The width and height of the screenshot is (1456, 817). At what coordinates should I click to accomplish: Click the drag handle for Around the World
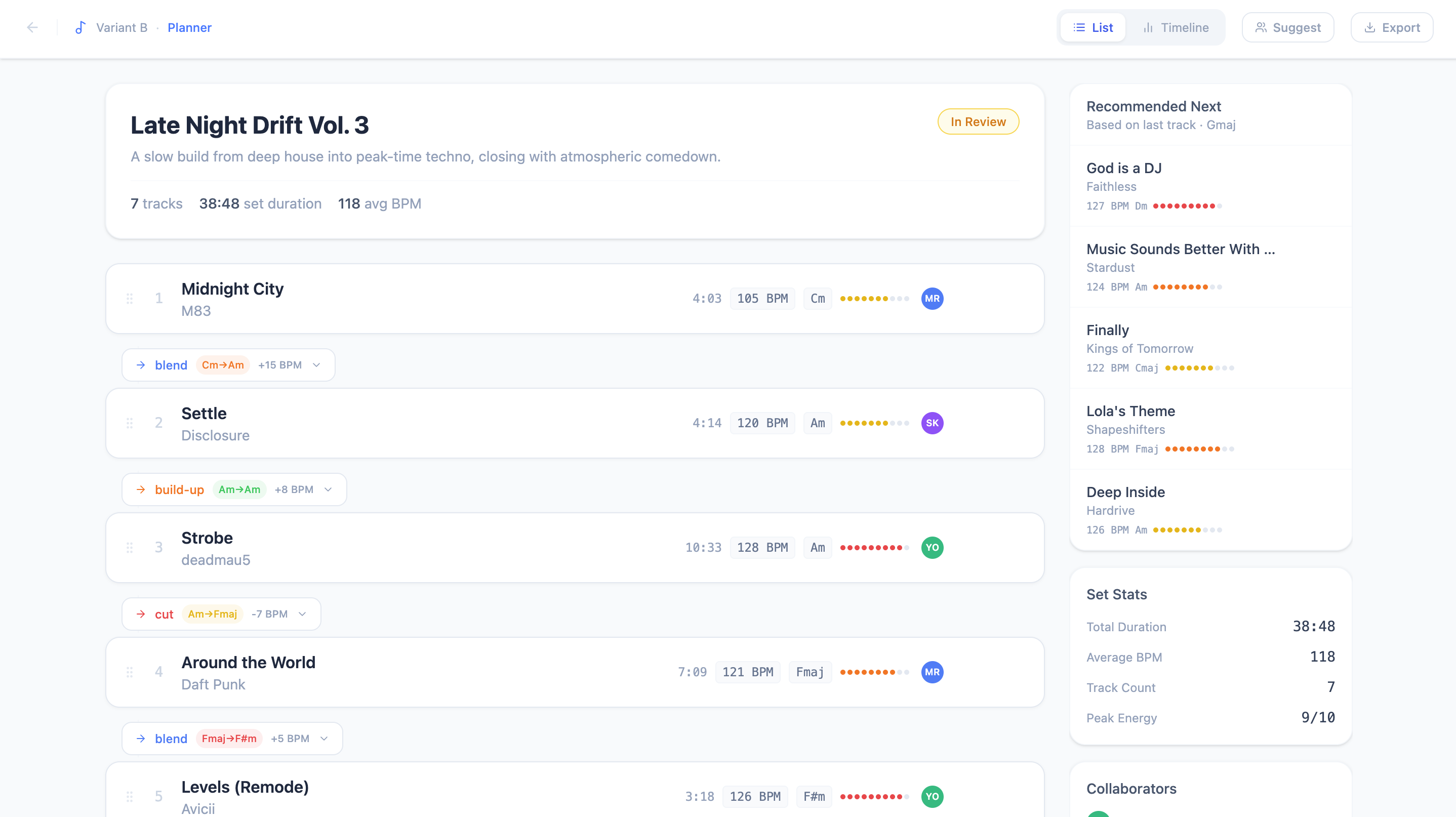130,672
